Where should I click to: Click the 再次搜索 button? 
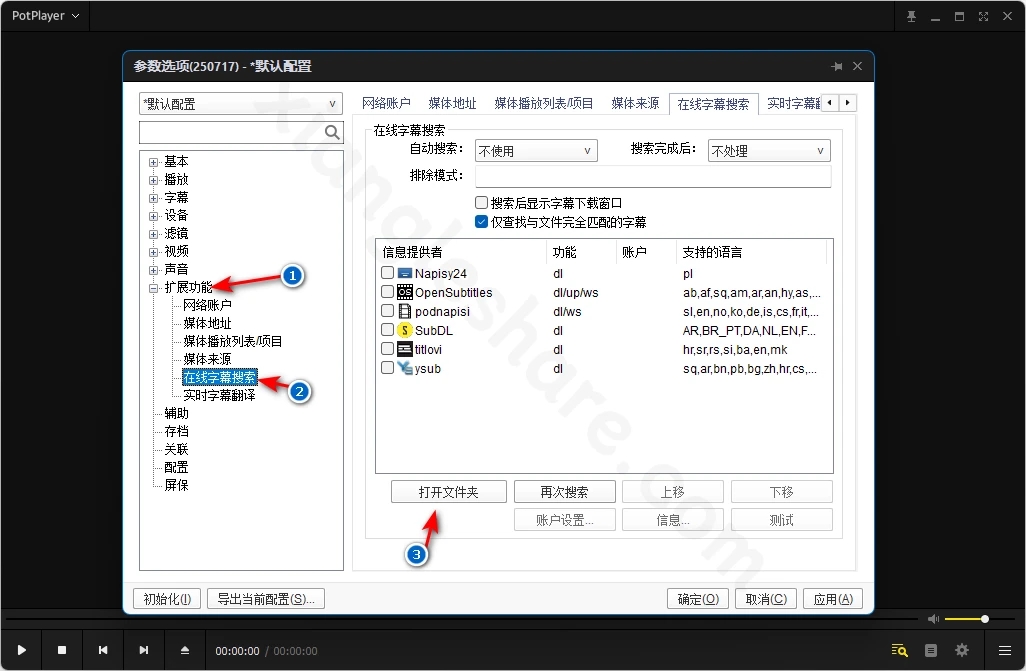tap(565, 492)
